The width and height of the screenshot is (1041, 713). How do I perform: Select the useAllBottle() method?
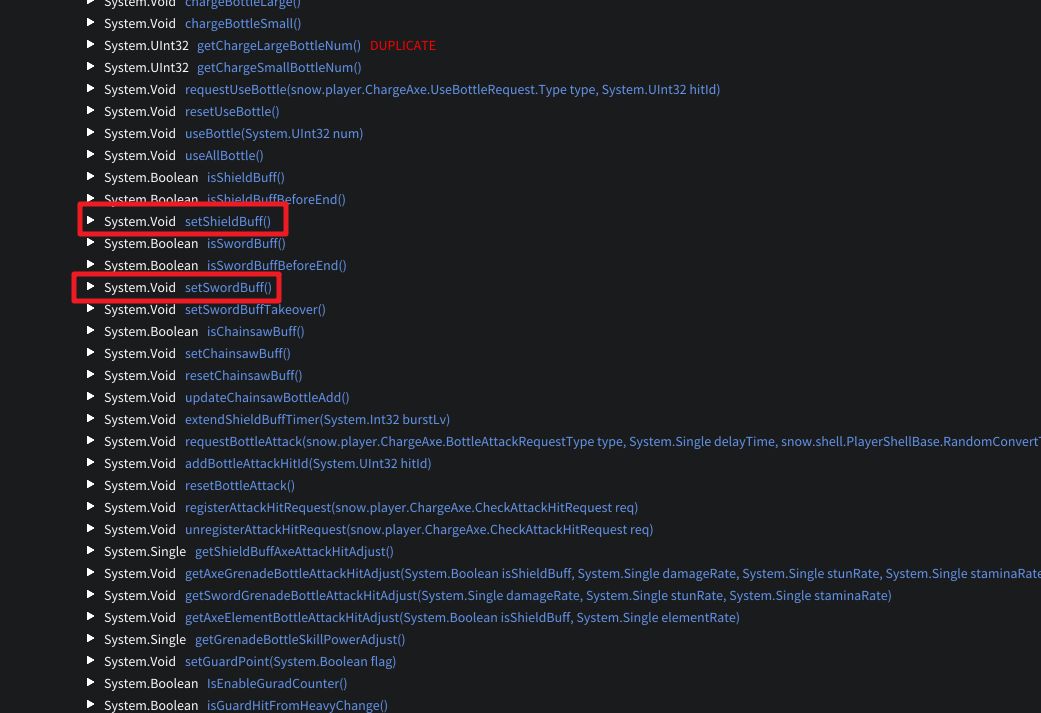click(x=224, y=155)
